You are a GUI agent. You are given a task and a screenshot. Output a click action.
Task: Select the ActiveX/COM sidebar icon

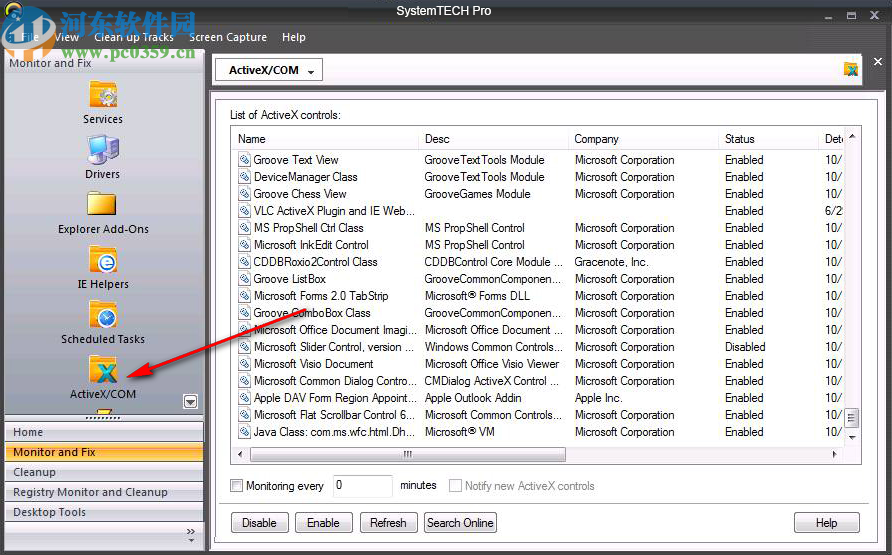click(x=103, y=370)
